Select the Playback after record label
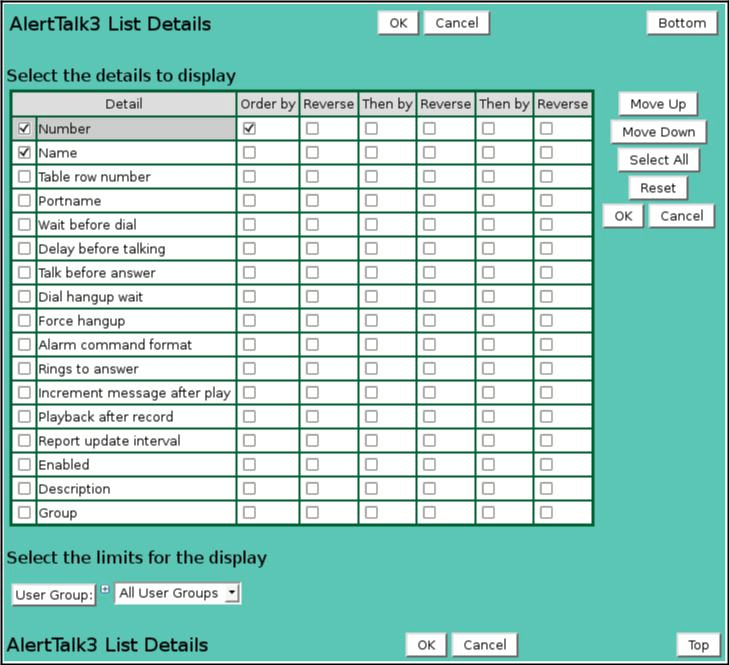This screenshot has height=665, width=729. 106,417
